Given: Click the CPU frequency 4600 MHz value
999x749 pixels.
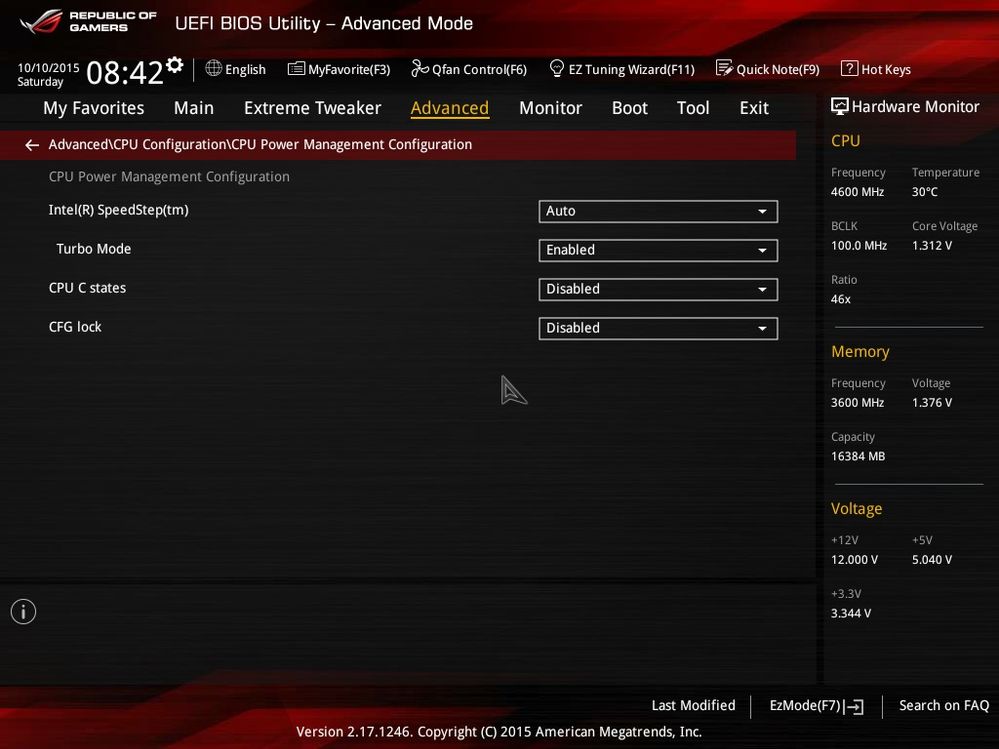Looking at the screenshot, I should click(x=858, y=192).
